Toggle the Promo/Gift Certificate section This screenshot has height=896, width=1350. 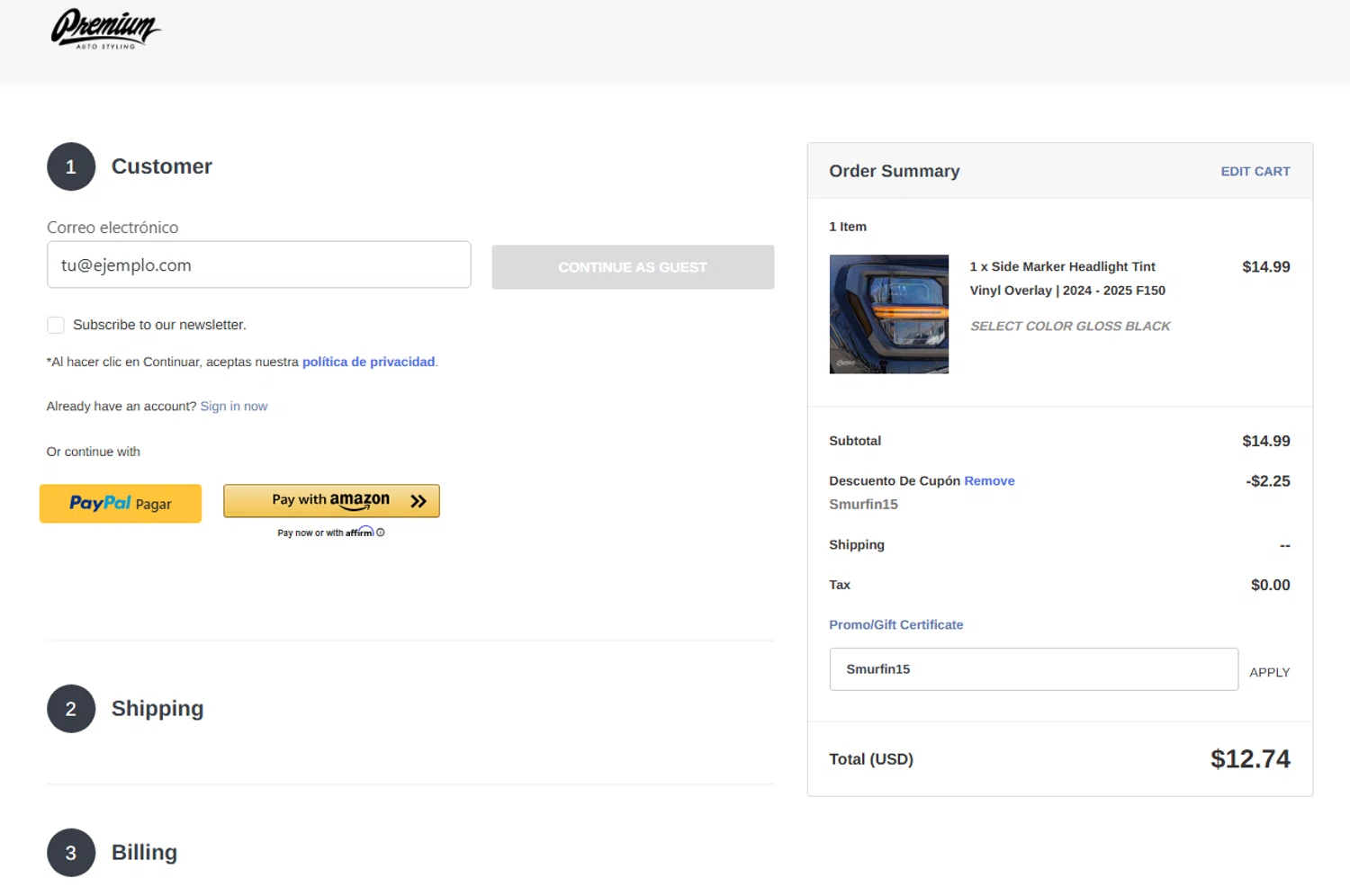point(896,624)
